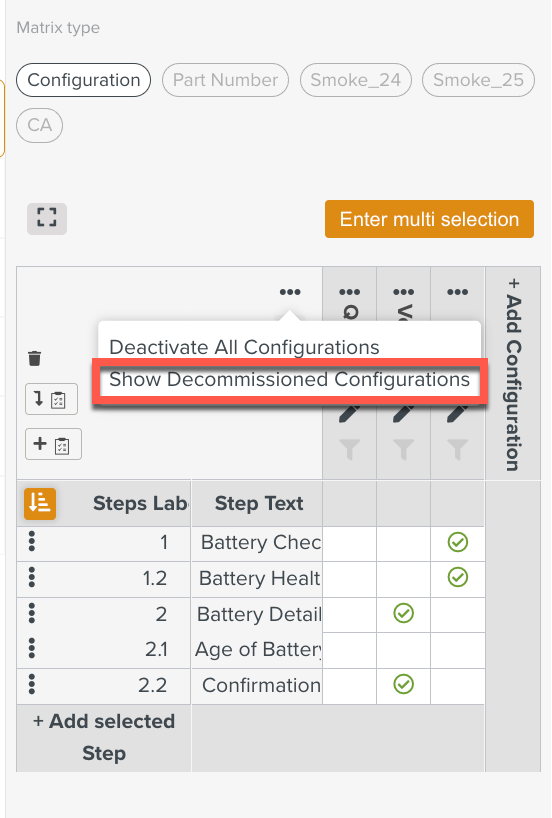Screen dimensions: 552x818
Task: Select the Smoke_24 matrix type
Action: (x=356, y=80)
